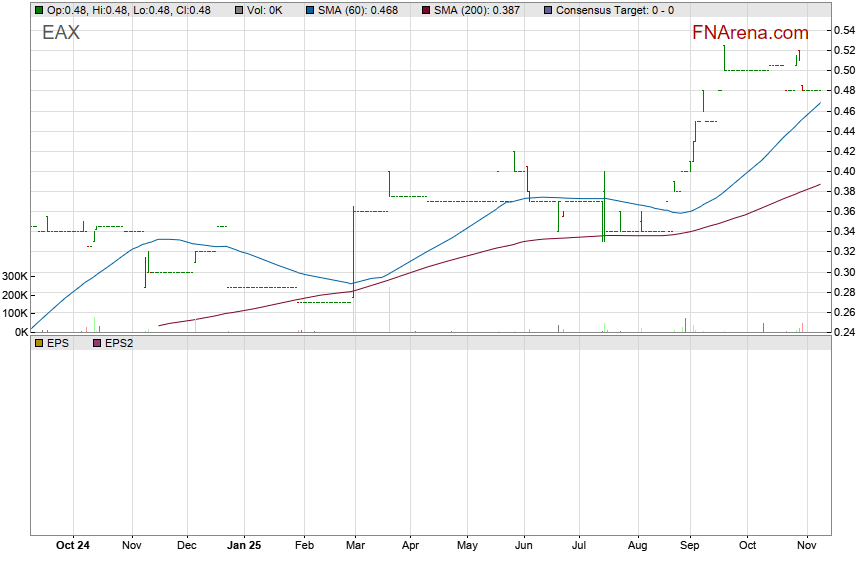Image resolution: width=859 pixels, height=566 pixels.
Task: Click the Jan 25 date axis label
Action: pyautogui.click(x=244, y=546)
